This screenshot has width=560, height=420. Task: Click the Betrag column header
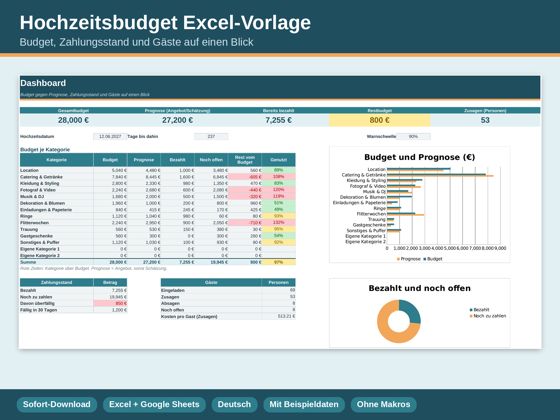click(x=110, y=282)
